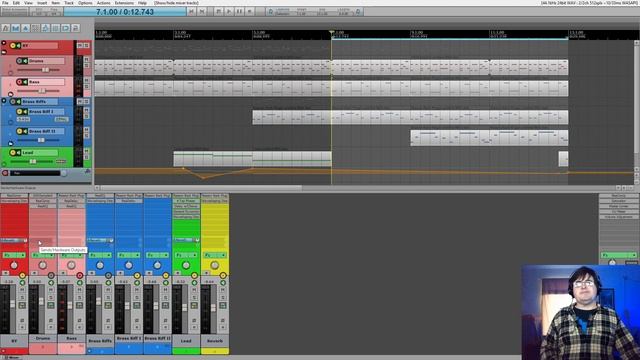
Task: Open the Edit menu
Action: [x=16, y=3]
